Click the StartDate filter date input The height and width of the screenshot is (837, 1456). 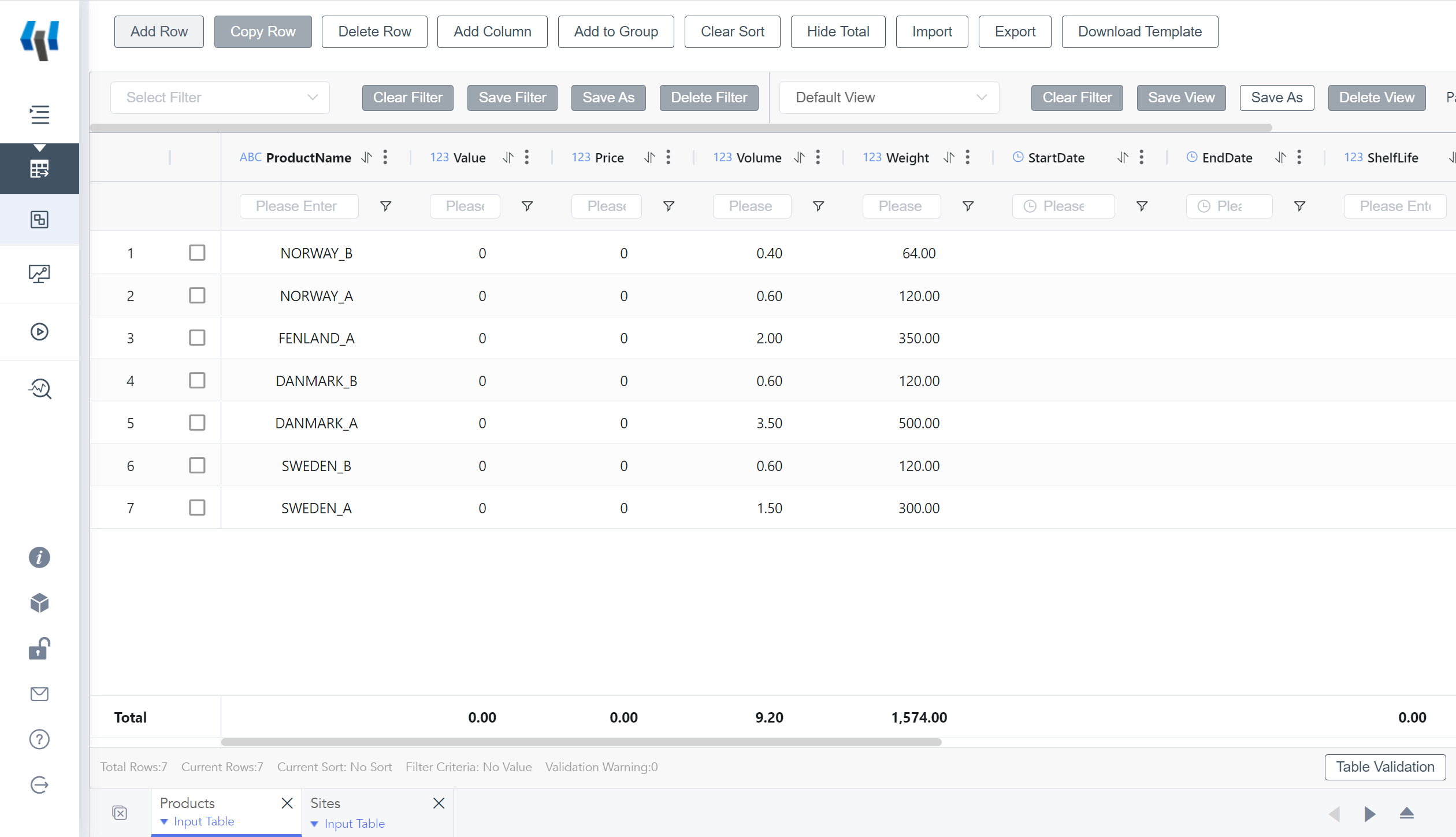click(1063, 206)
